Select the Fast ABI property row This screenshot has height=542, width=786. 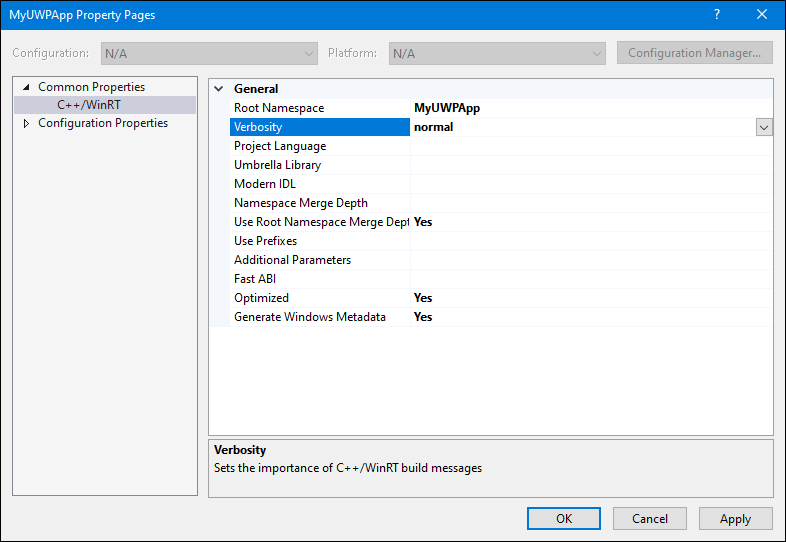point(501,279)
